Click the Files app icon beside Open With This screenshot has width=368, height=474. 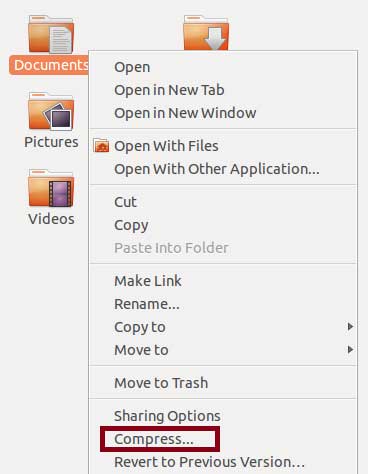(x=101, y=146)
